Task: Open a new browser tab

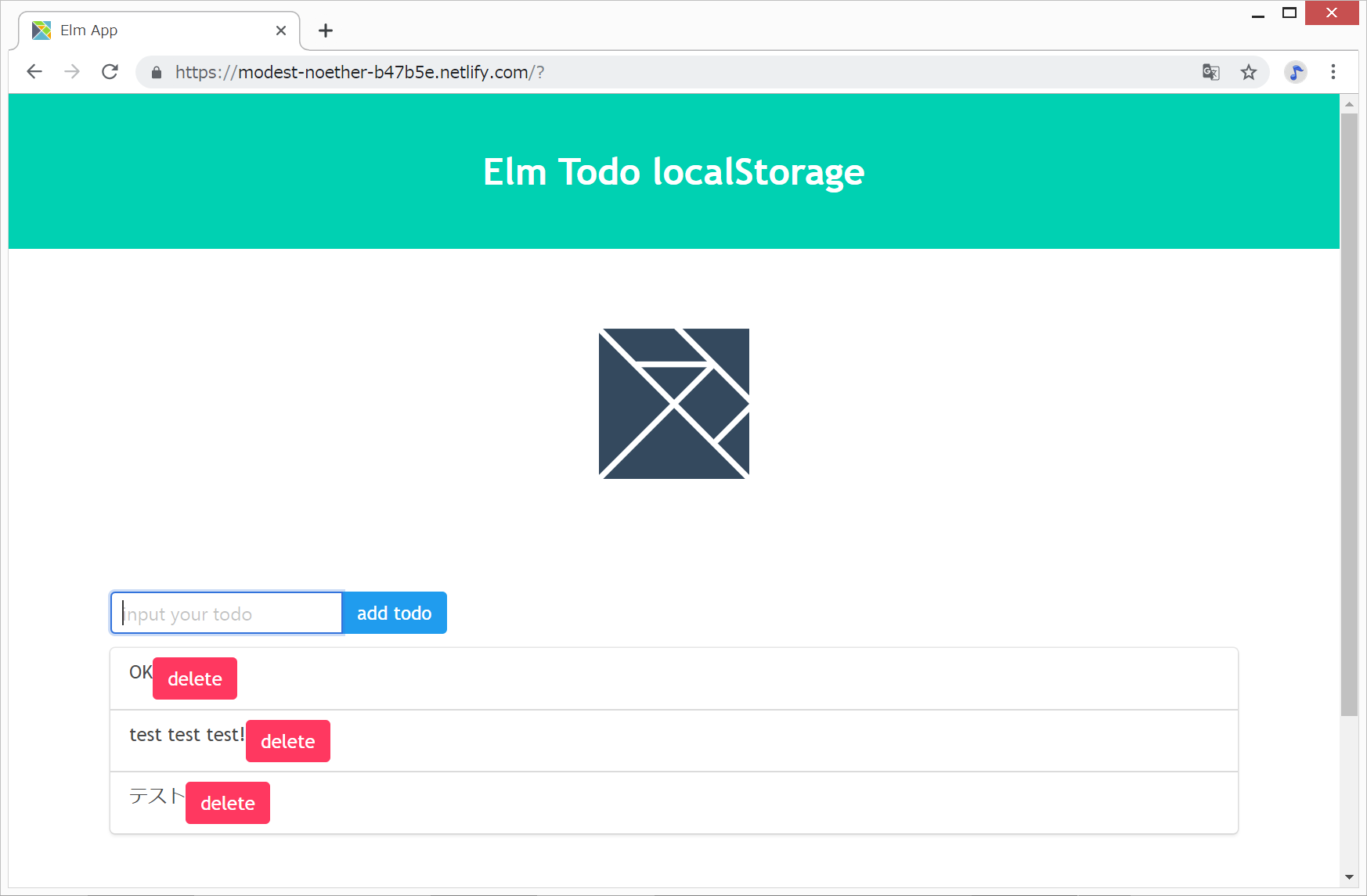Action: (326, 31)
